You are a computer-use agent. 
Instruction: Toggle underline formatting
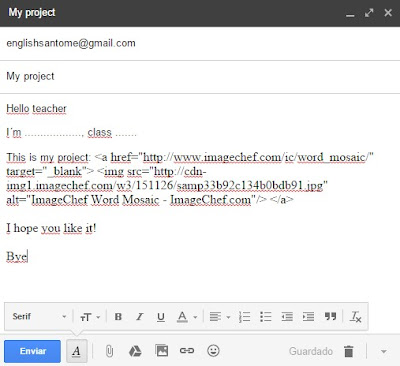click(x=161, y=317)
